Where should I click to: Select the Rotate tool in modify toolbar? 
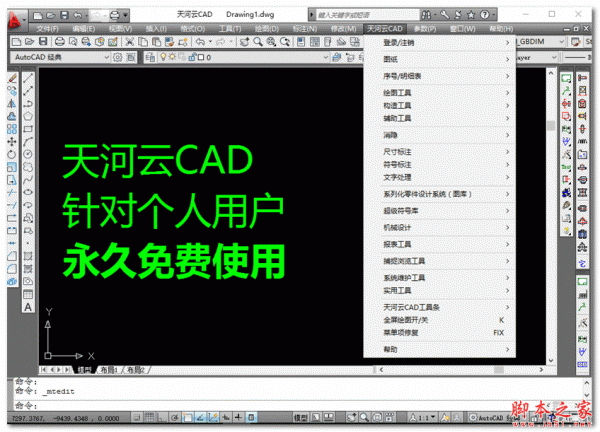(x=12, y=154)
